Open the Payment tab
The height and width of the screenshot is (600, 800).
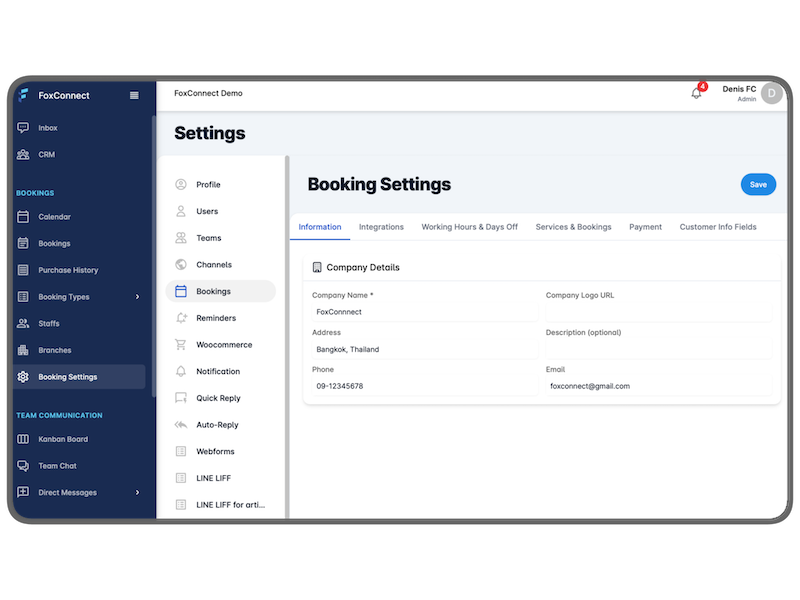(x=645, y=227)
